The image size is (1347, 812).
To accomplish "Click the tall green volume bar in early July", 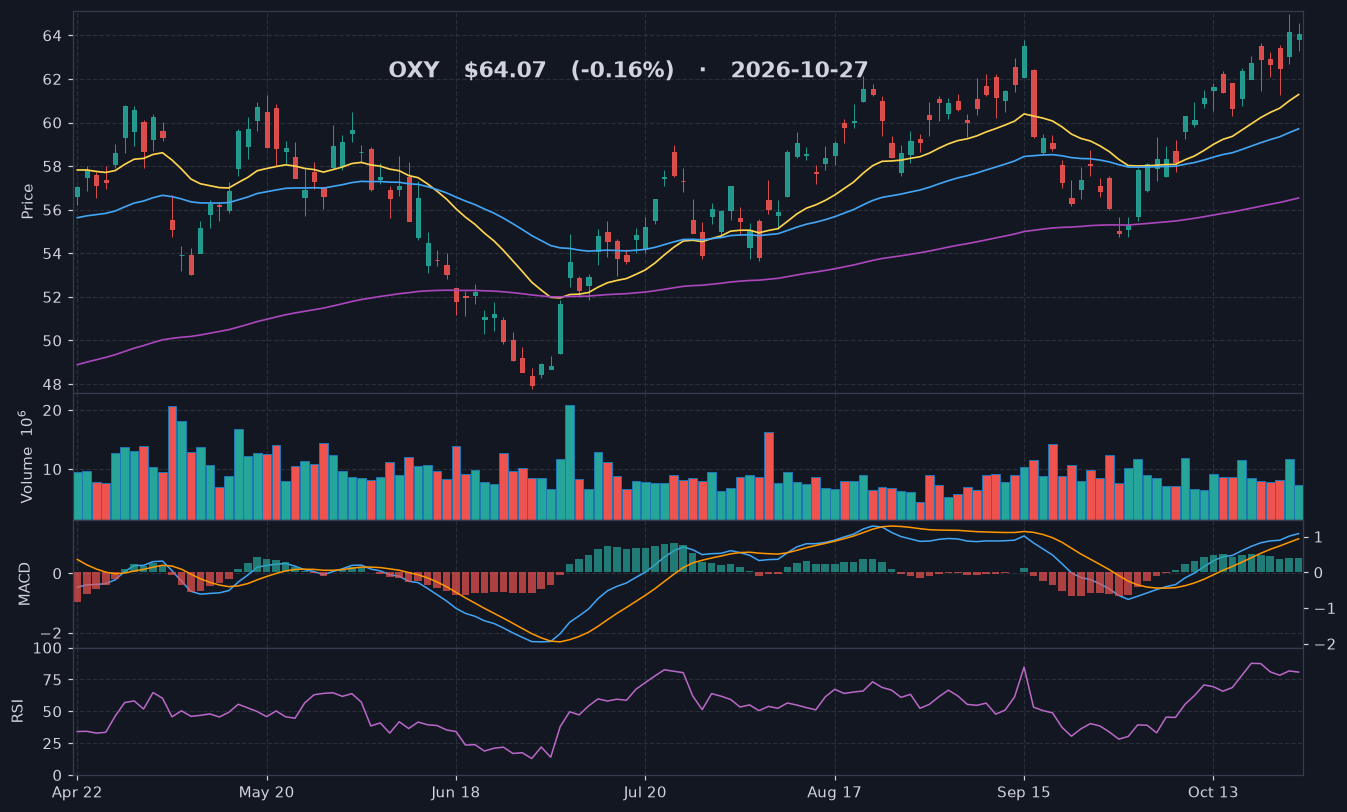I will point(570,462).
